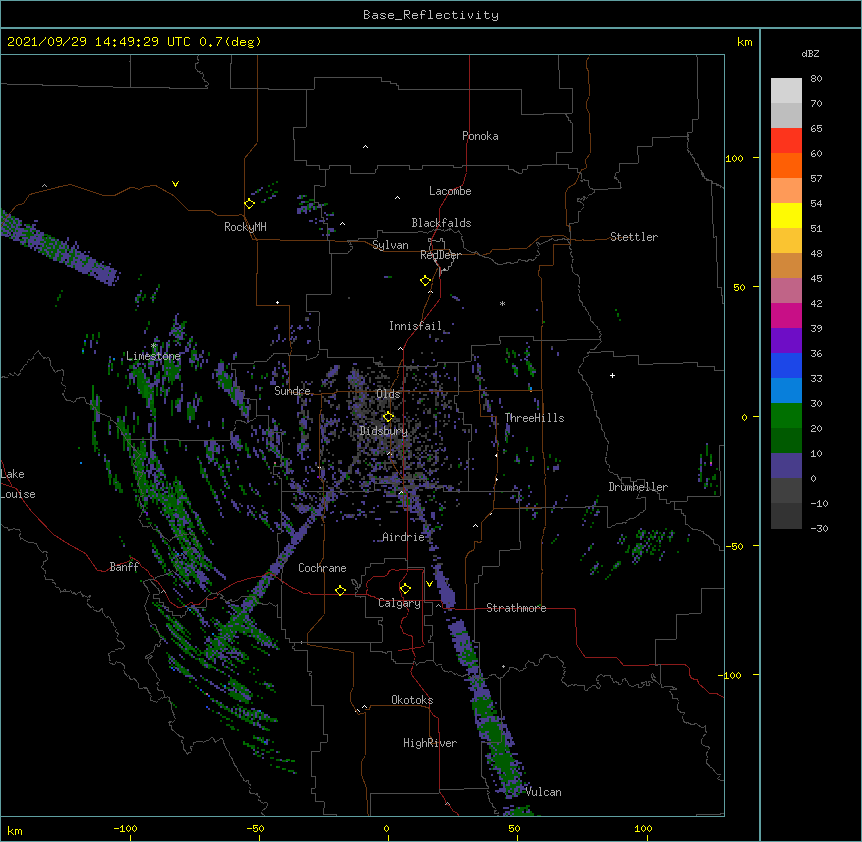The image size is (862, 842).
Task: Click the Vulcan town label
Action: 543,792
